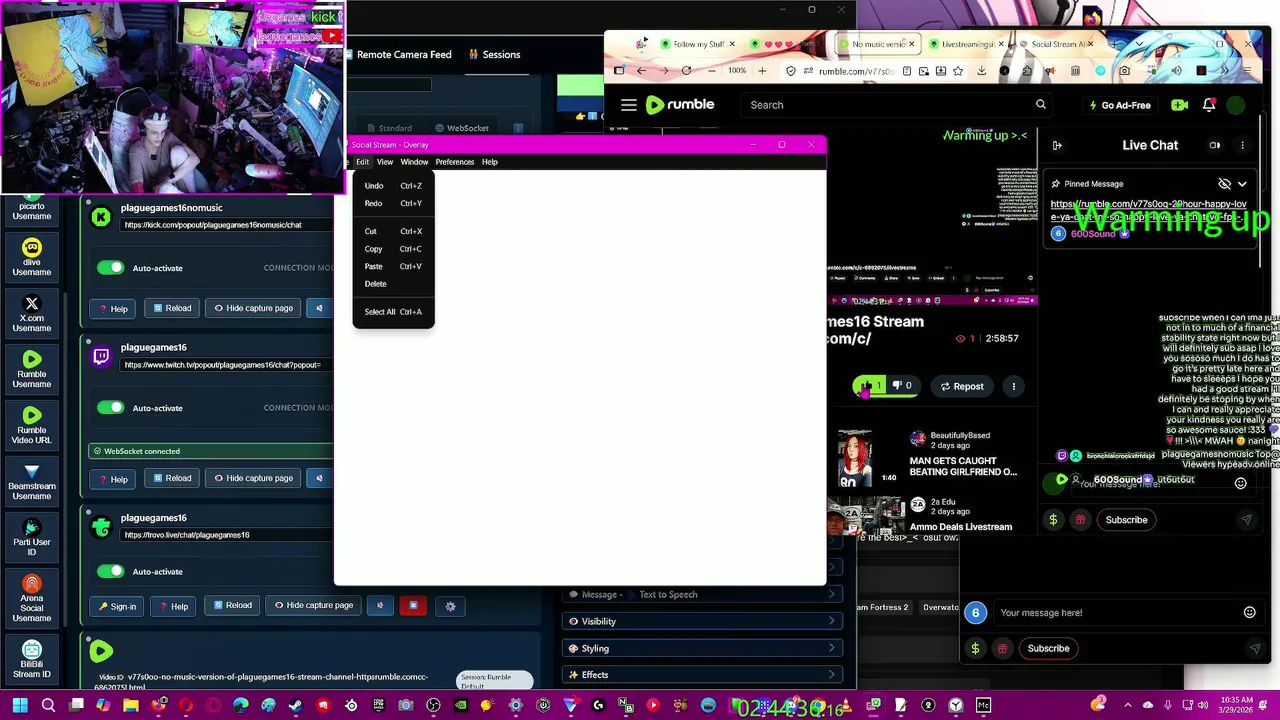
Task: Collapse Live Chat panel with arrow icon
Action: [x=1057, y=145]
